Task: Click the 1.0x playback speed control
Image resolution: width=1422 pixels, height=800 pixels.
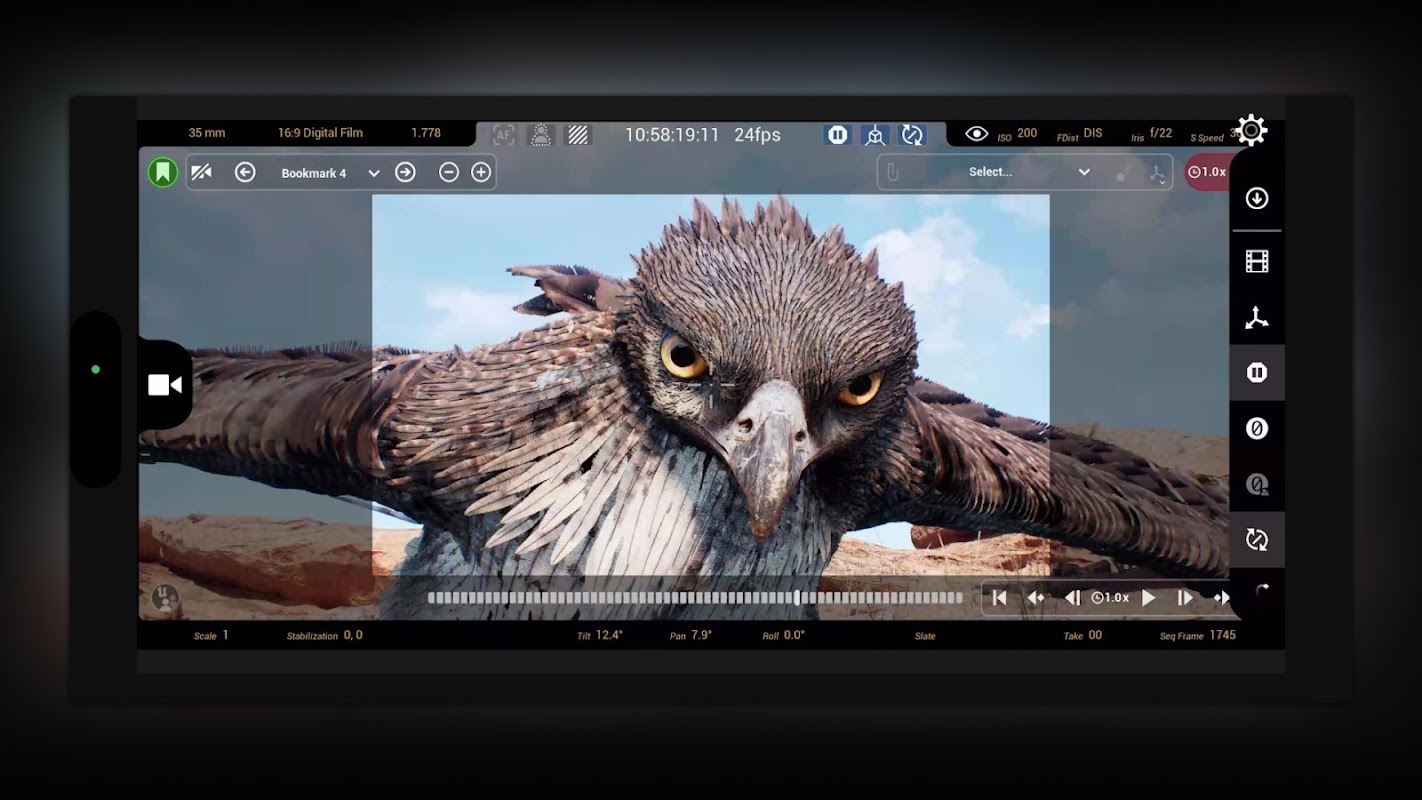Action: coord(1110,598)
